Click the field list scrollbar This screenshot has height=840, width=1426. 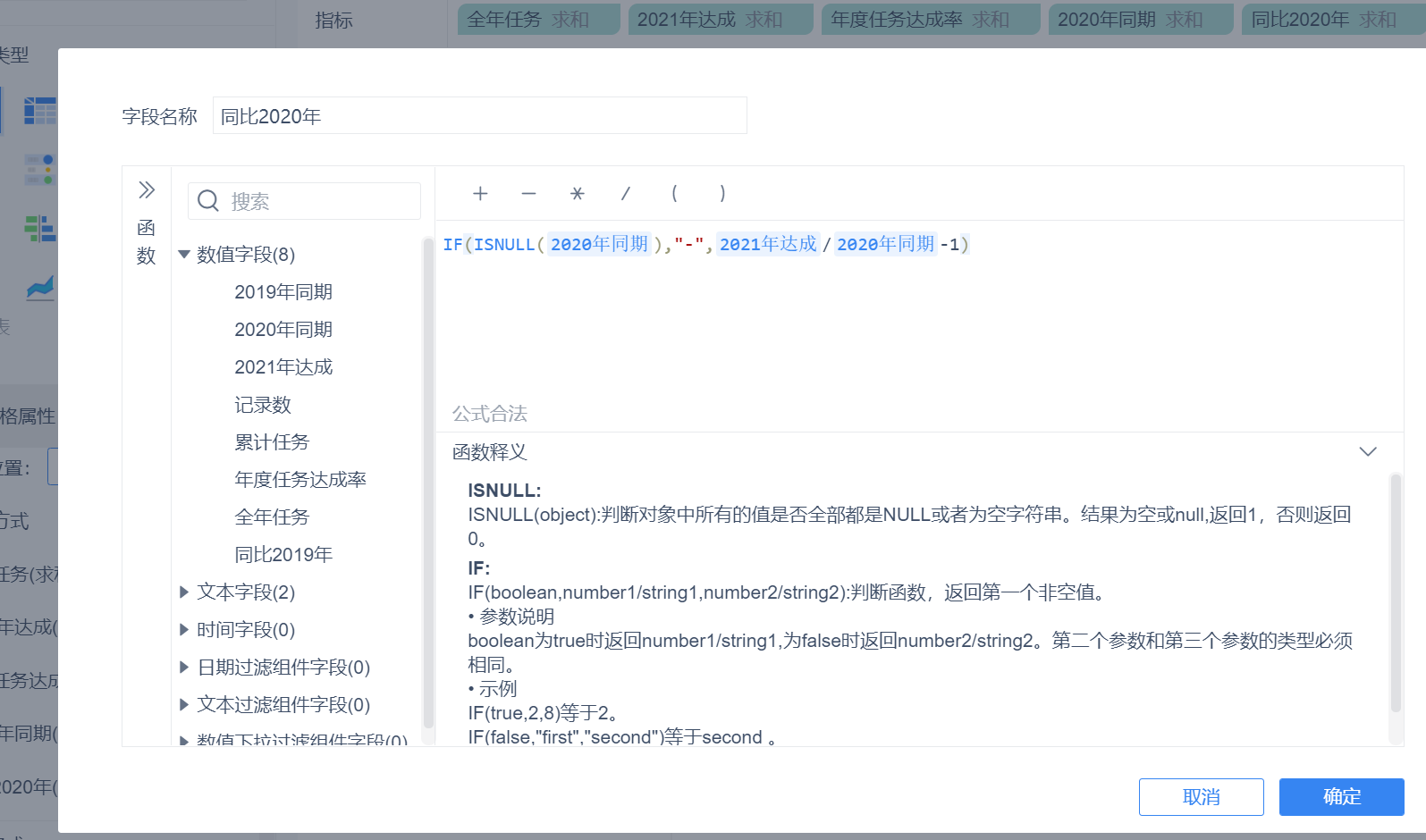[x=428, y=483]
